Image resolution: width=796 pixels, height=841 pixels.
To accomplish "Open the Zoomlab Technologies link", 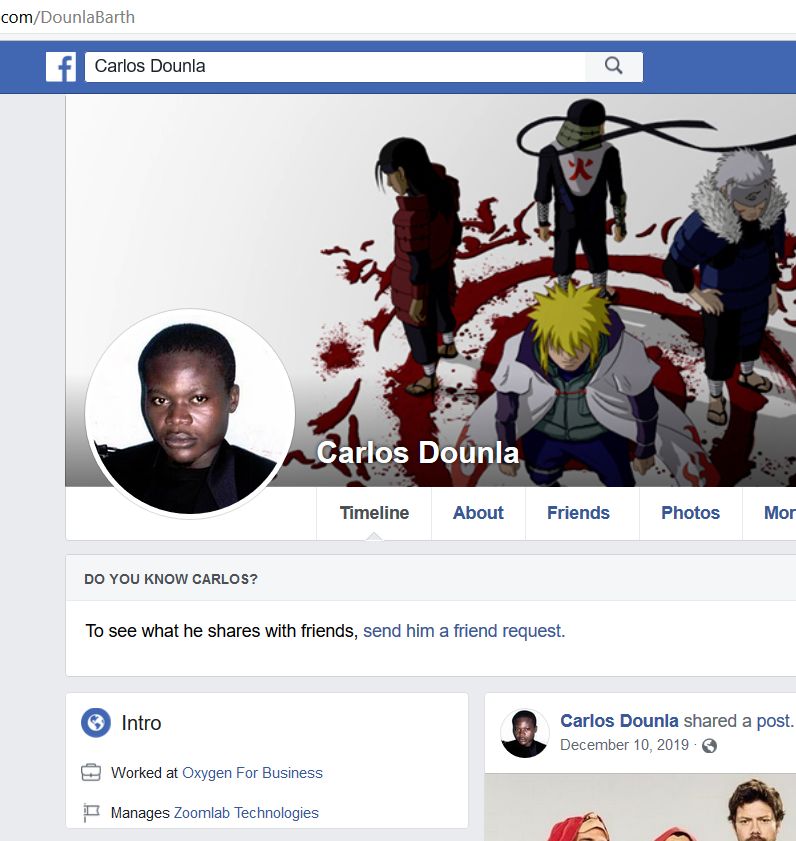I will [x=246, y=813].
